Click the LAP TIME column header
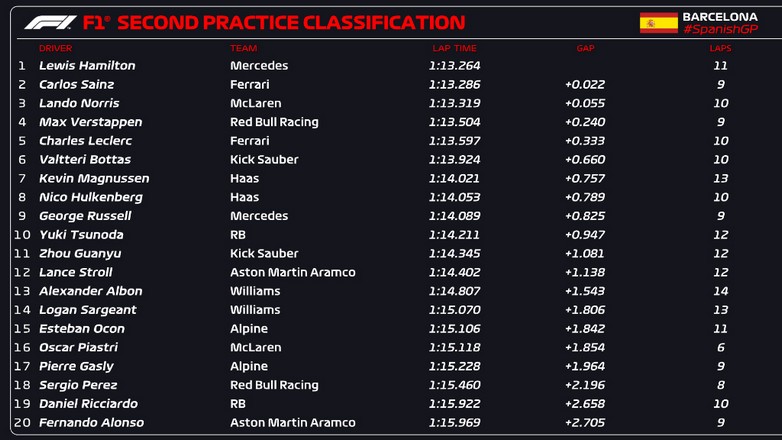Image resolution: width=782 pixels, height=440 pixels. [x=452, y=48]
